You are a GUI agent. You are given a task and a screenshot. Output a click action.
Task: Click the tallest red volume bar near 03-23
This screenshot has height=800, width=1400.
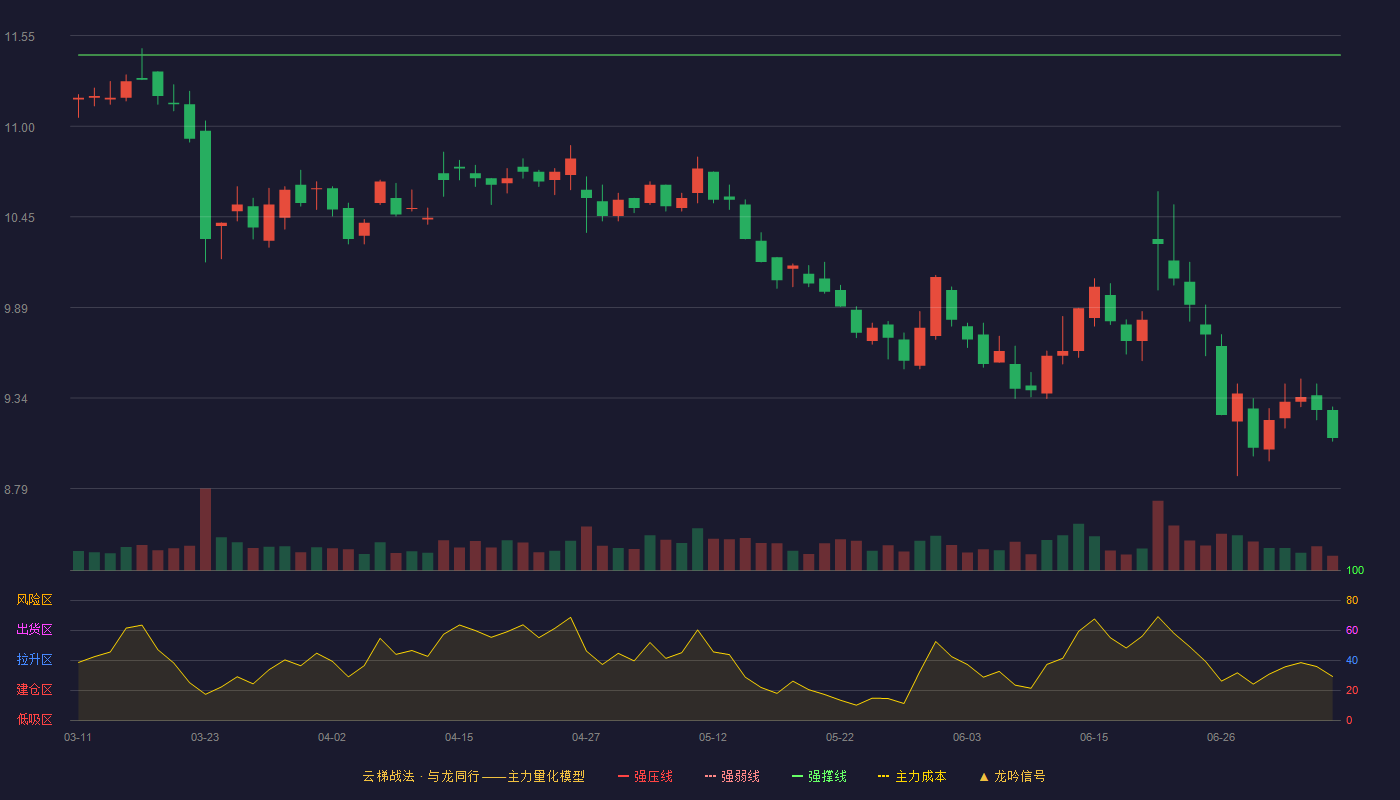(x=205, y=529)
